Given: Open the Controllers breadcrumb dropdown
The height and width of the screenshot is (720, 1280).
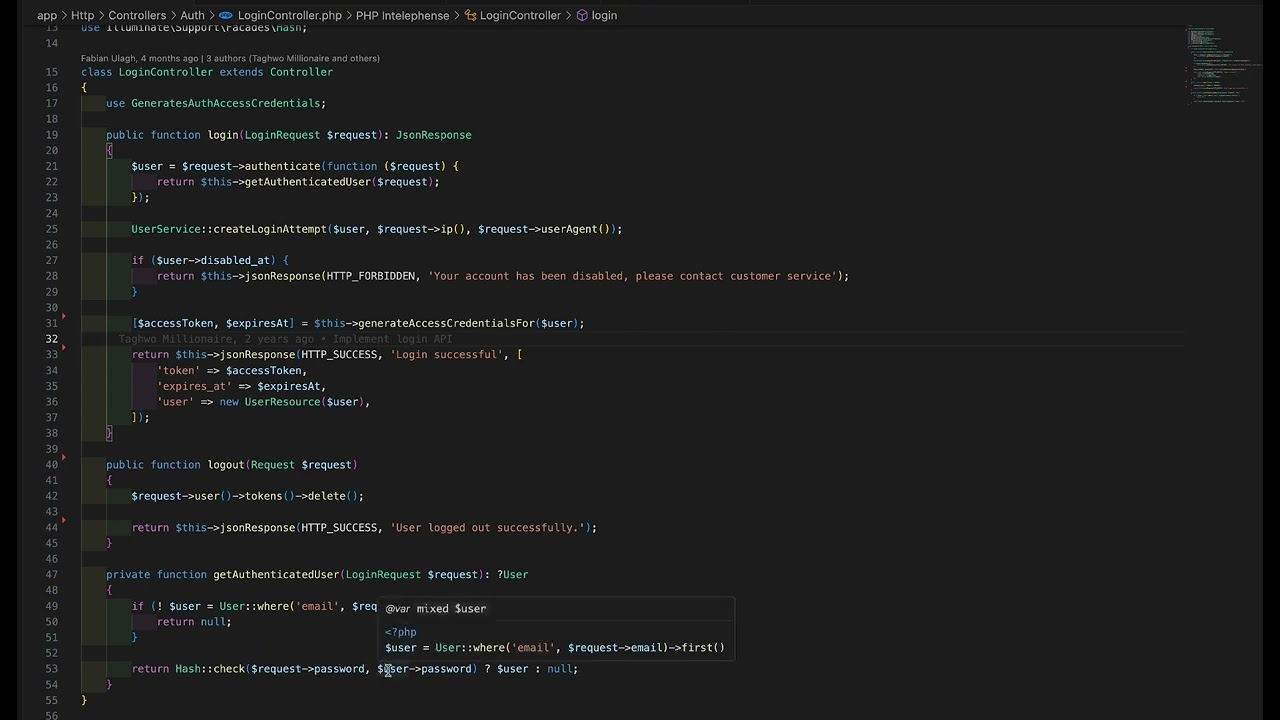Looking at the screenshot, I should (137, 15).
